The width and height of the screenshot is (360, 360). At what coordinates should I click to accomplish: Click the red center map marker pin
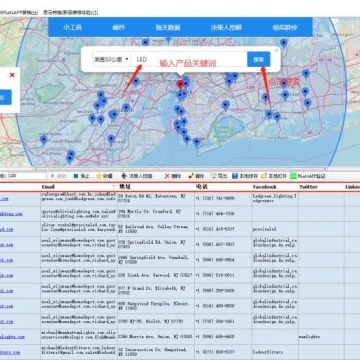click(x=181, y=85)
